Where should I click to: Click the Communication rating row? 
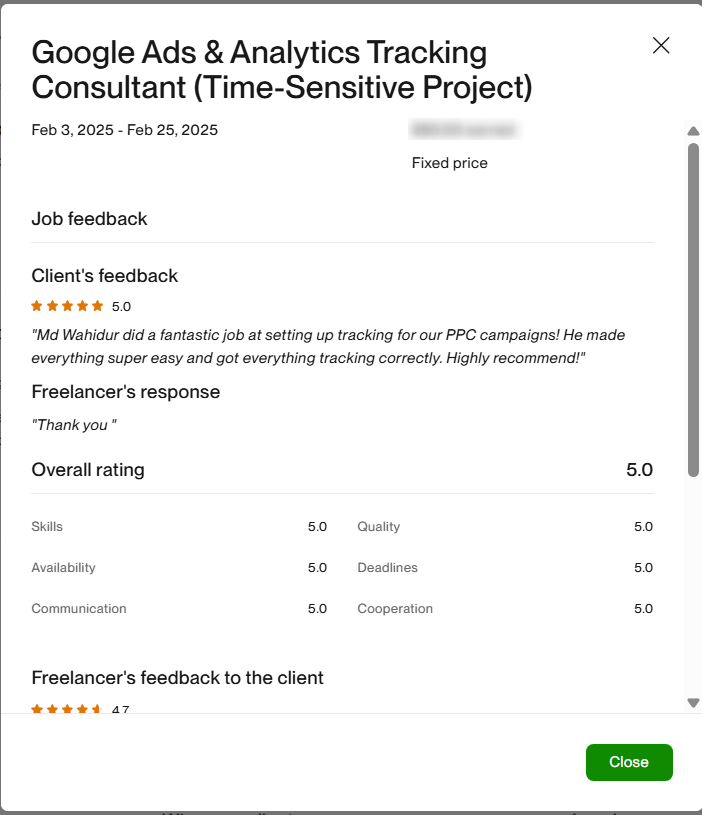point(179,609)
